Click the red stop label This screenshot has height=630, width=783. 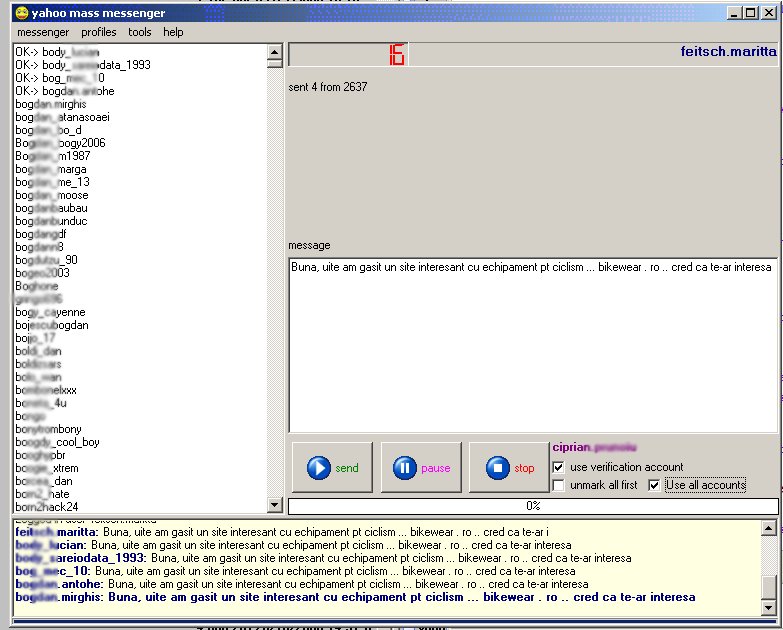pos(524,468)
